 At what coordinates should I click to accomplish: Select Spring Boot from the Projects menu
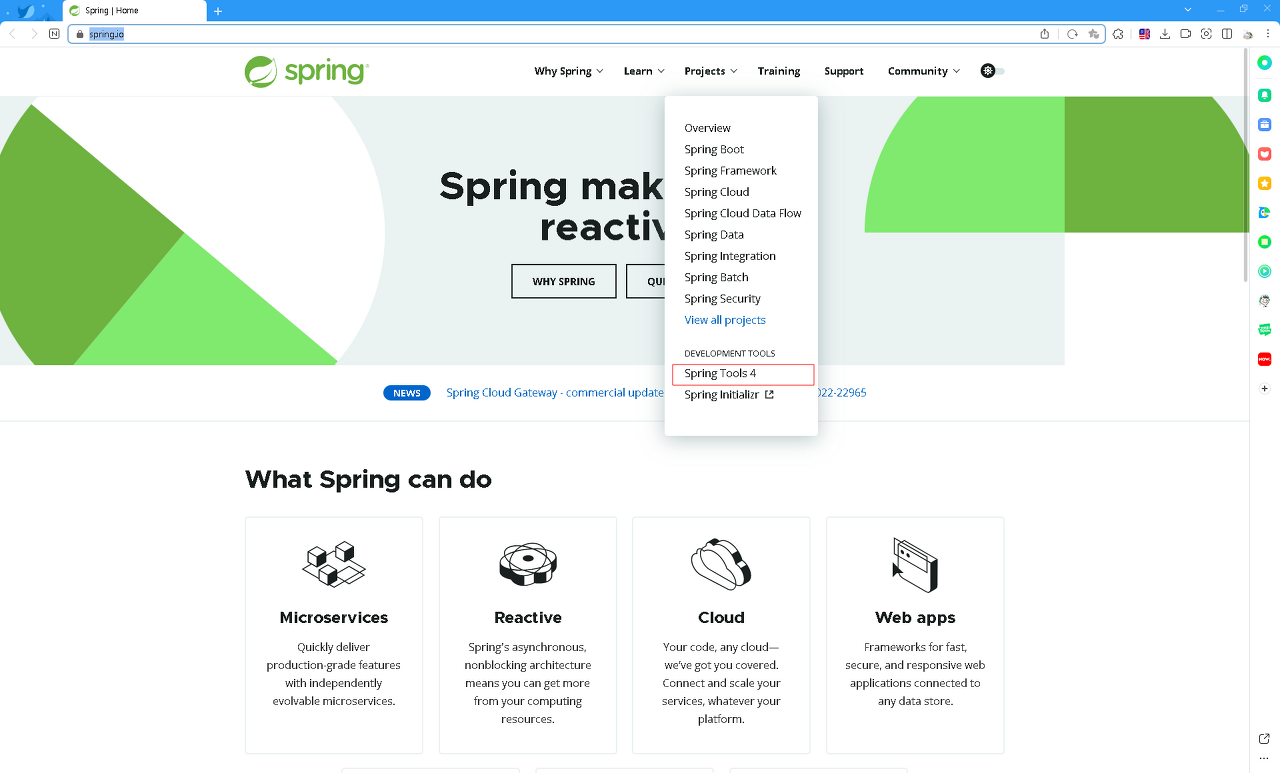coord(714,149)
